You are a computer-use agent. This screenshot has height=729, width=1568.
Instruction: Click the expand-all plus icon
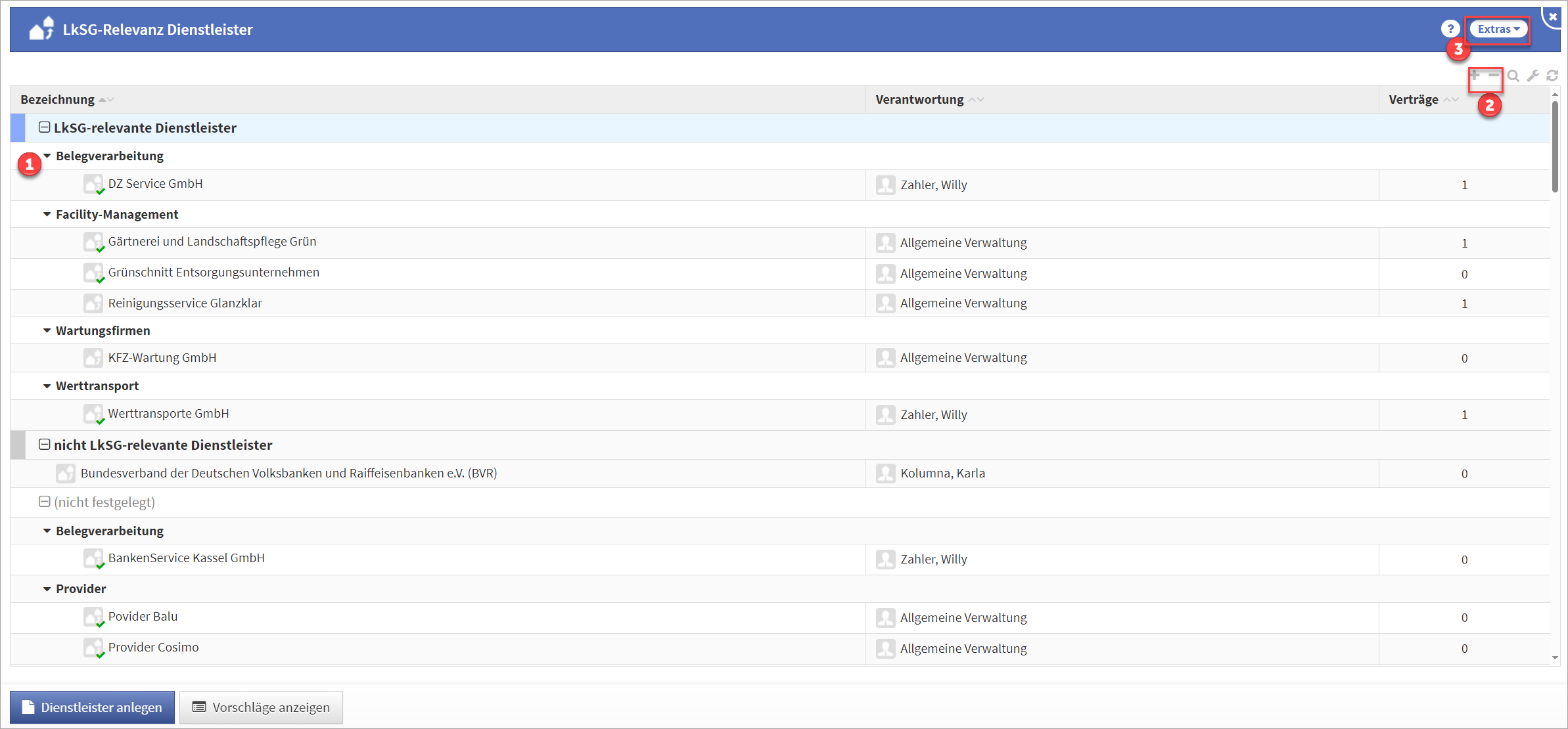(1475, 76)
